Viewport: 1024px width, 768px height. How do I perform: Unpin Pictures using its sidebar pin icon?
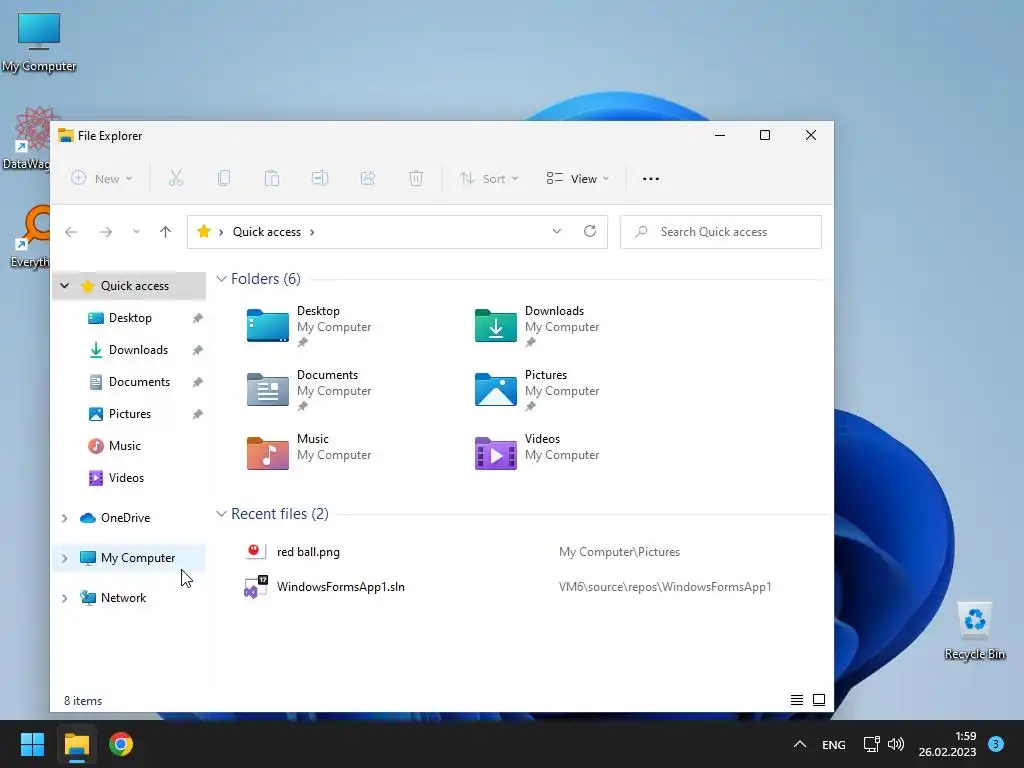[197, 414]
